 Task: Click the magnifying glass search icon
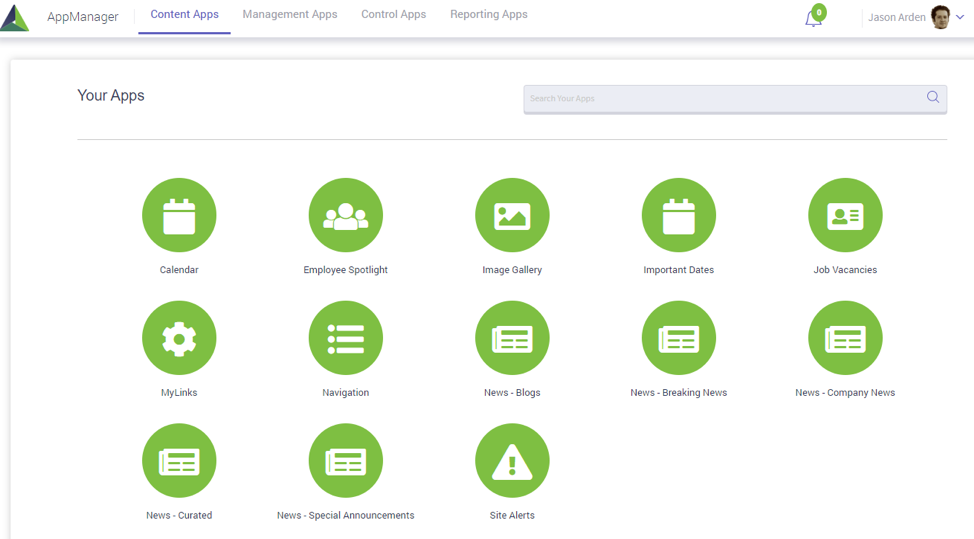coord(932,97)
